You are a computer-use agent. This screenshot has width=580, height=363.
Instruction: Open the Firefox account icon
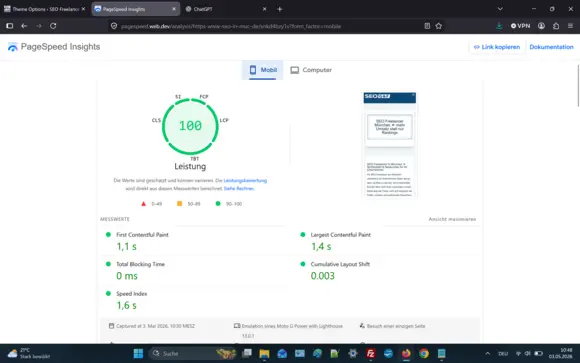coord(541,26)
